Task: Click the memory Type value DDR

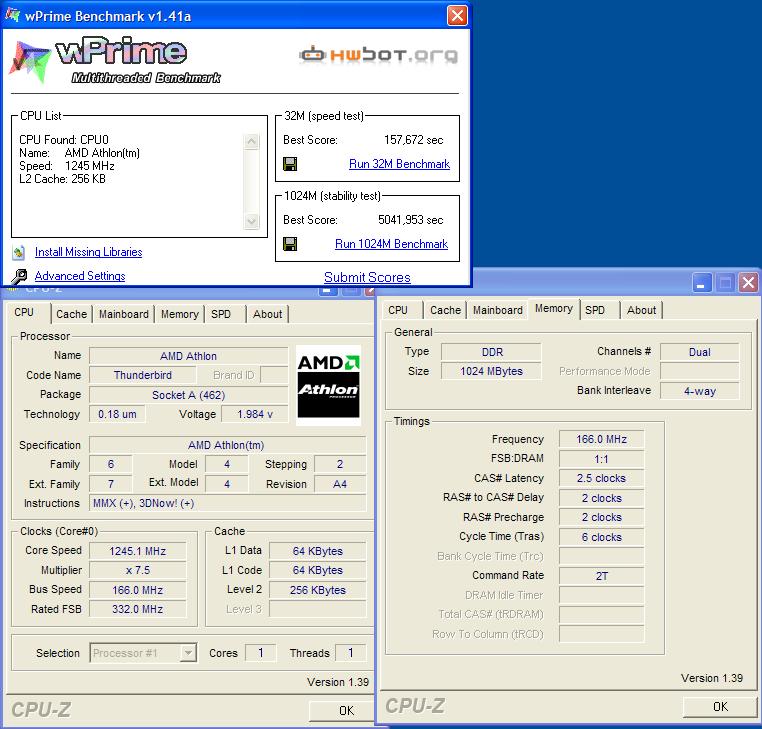Action: [491, 352]
